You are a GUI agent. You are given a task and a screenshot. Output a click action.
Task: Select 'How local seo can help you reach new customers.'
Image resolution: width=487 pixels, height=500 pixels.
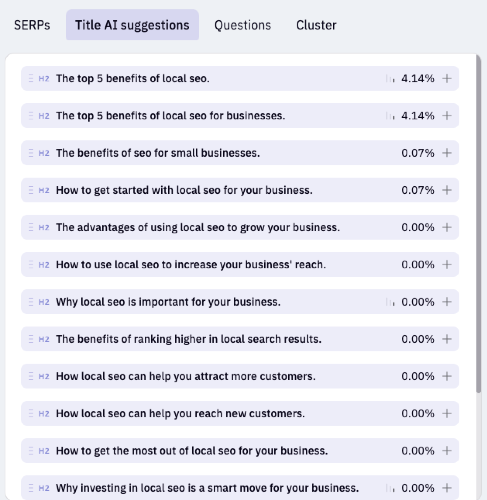click(240, 413)
